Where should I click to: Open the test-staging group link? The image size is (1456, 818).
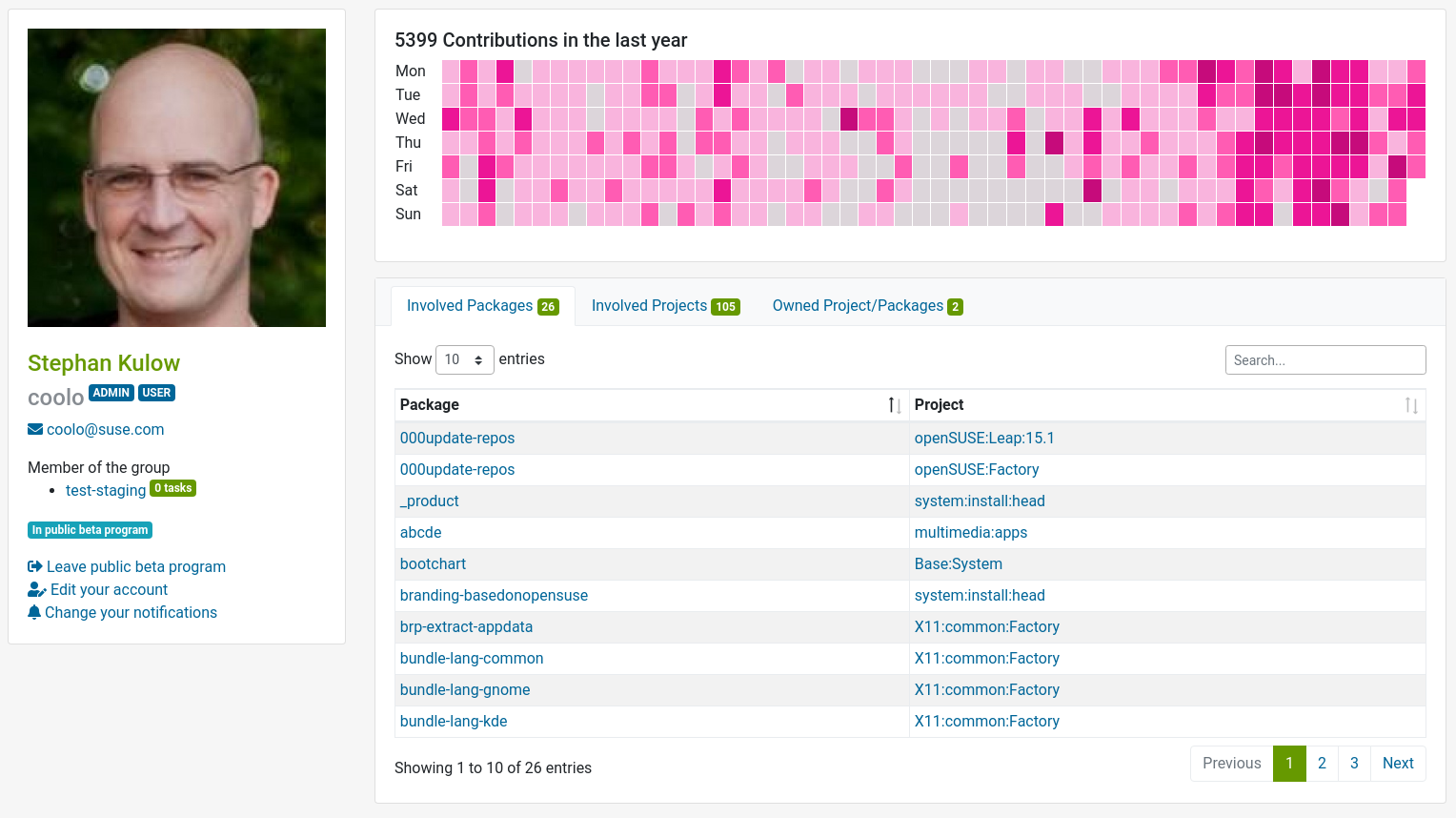click(106, 490)
